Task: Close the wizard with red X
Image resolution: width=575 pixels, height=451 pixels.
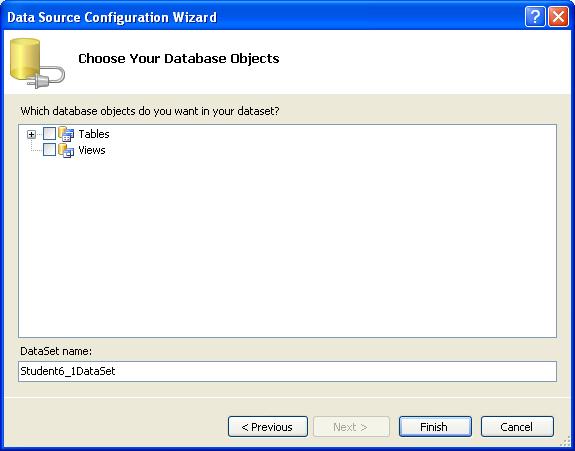Action: [558, 17]
